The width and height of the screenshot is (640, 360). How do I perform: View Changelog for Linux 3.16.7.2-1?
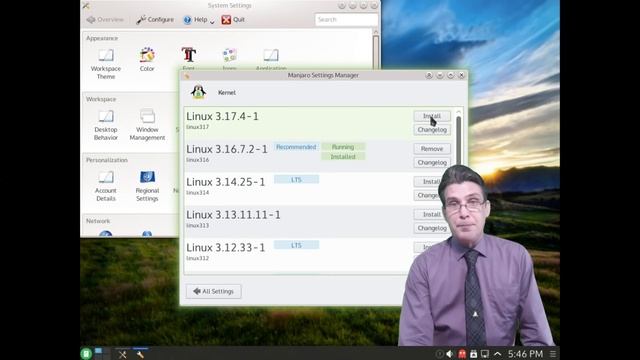[x=432, y=162]
